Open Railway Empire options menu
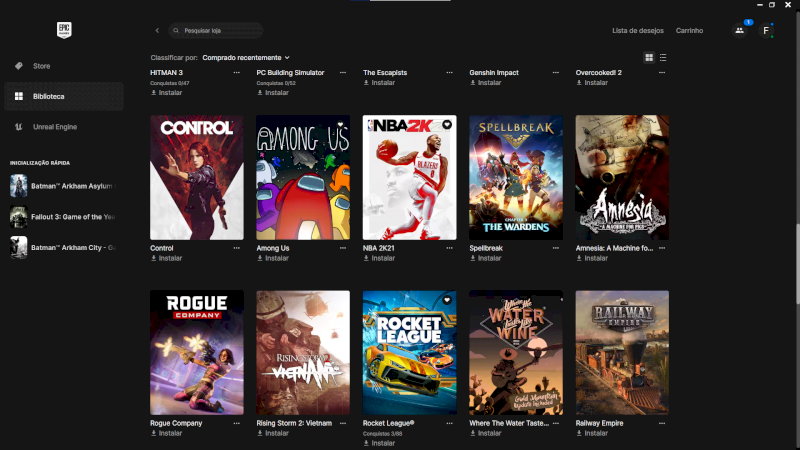This screenshot has width=800, height=450. coord(662,423)
